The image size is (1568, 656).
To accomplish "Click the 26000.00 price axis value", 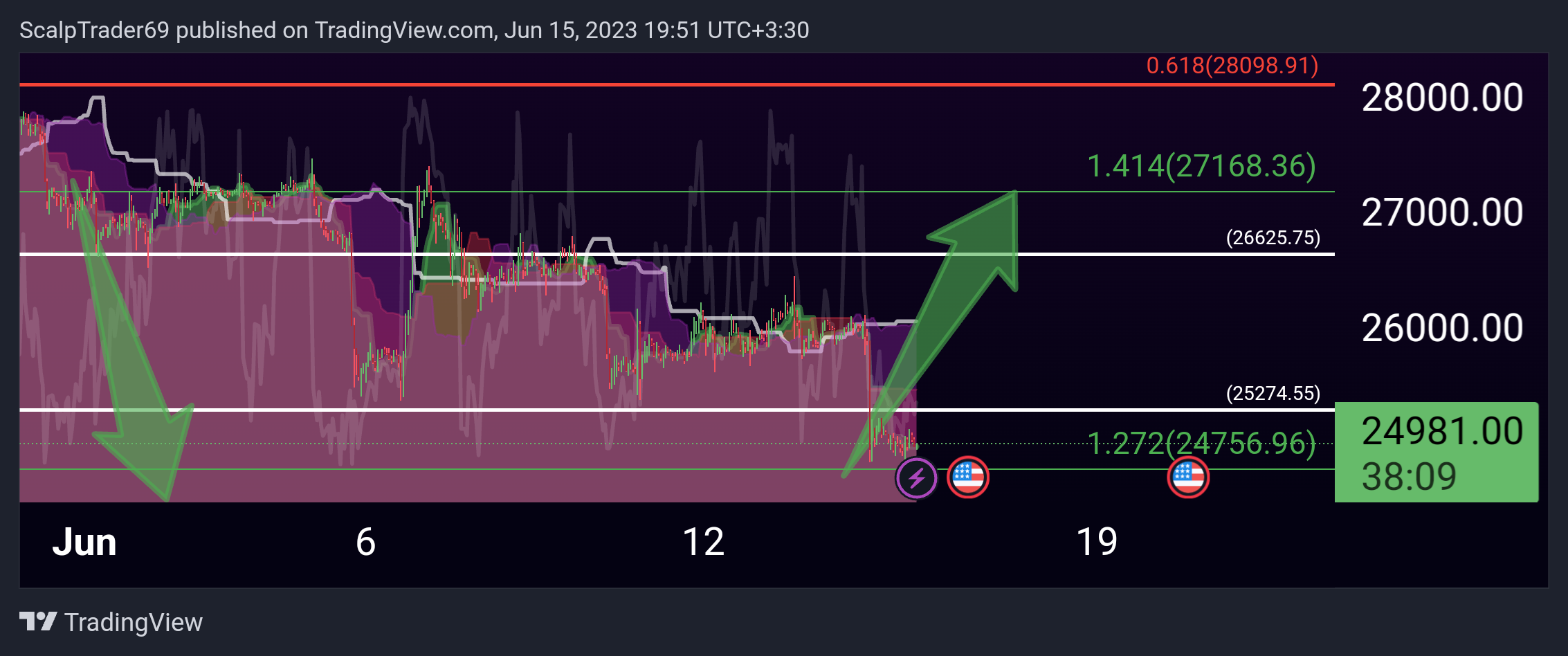I will click(1442, 328).
